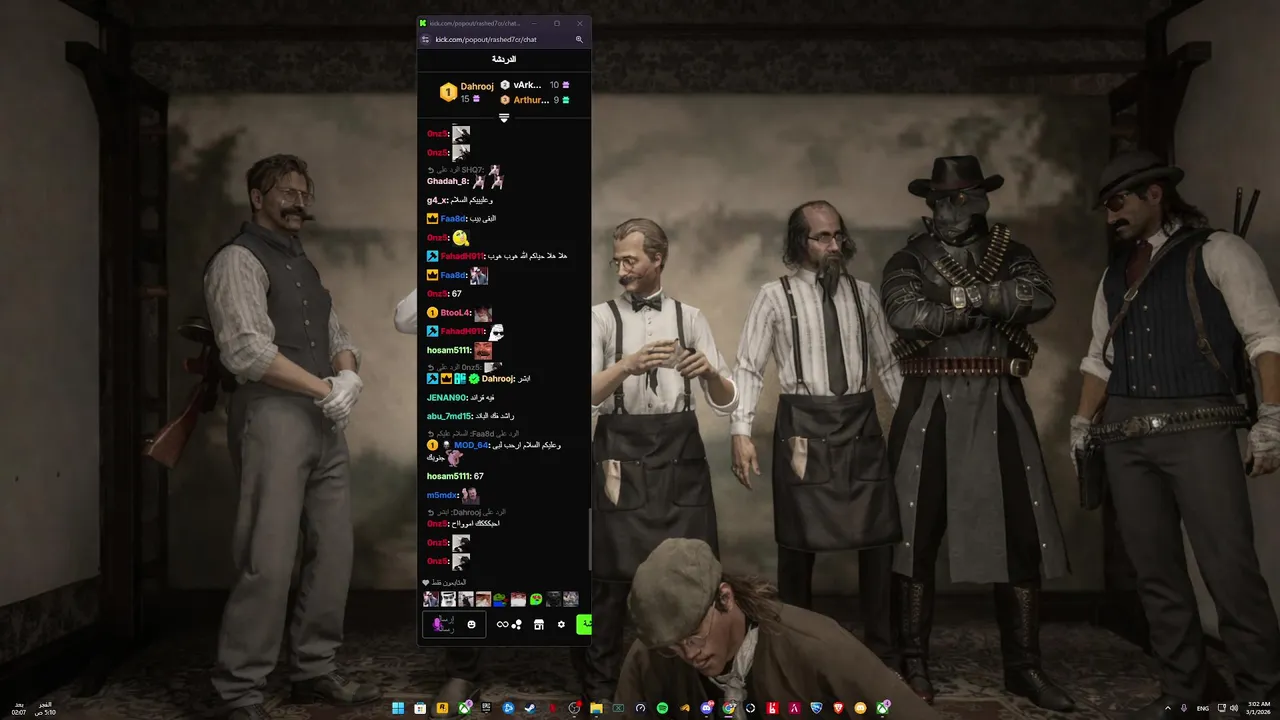Click the chat scrollbar thumb
Screen dimensions: 1280x720
pos(590,538)
